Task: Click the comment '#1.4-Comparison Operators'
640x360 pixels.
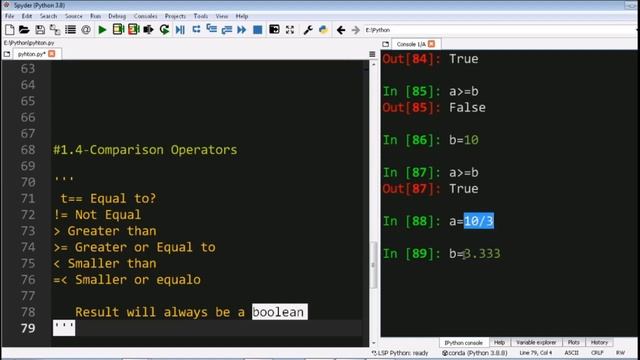Action: pos(145,150)
